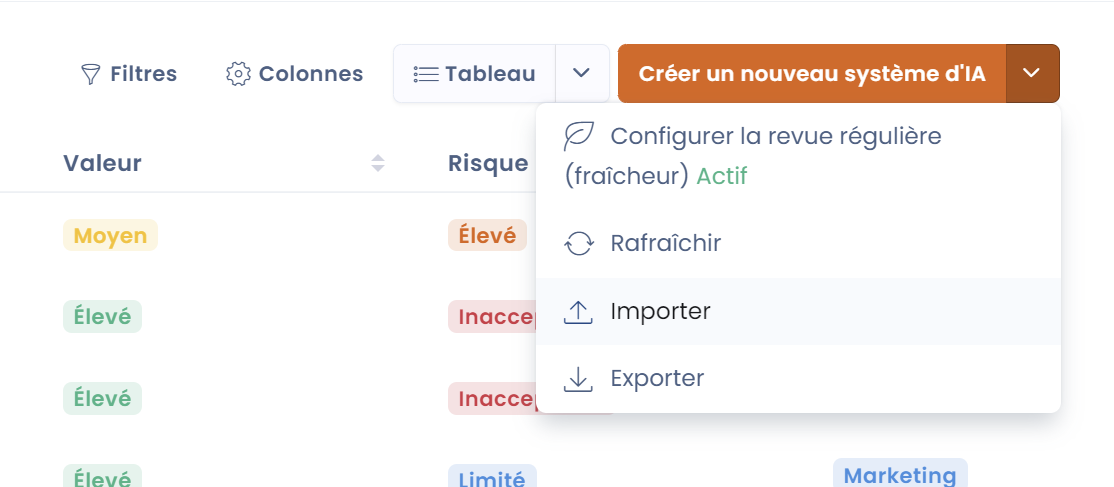Click the circular arrows Rafraîchir icon
Screen dimensions: 1114x487
coord(579,243)
